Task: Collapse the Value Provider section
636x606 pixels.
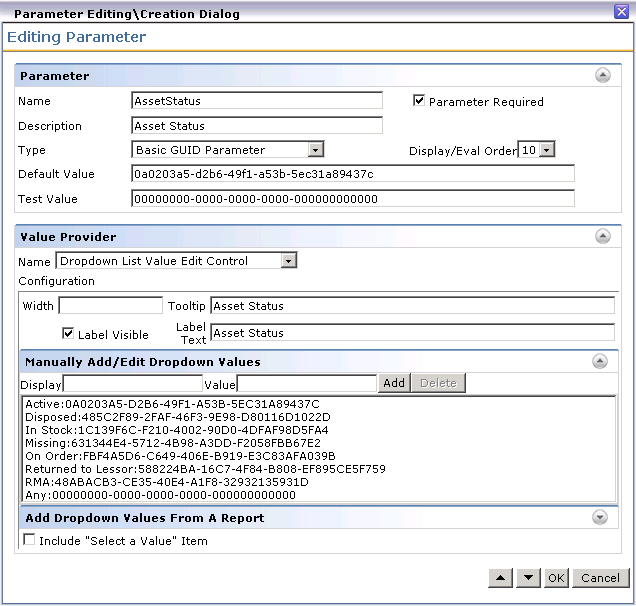Action: (x=602, y=237)
